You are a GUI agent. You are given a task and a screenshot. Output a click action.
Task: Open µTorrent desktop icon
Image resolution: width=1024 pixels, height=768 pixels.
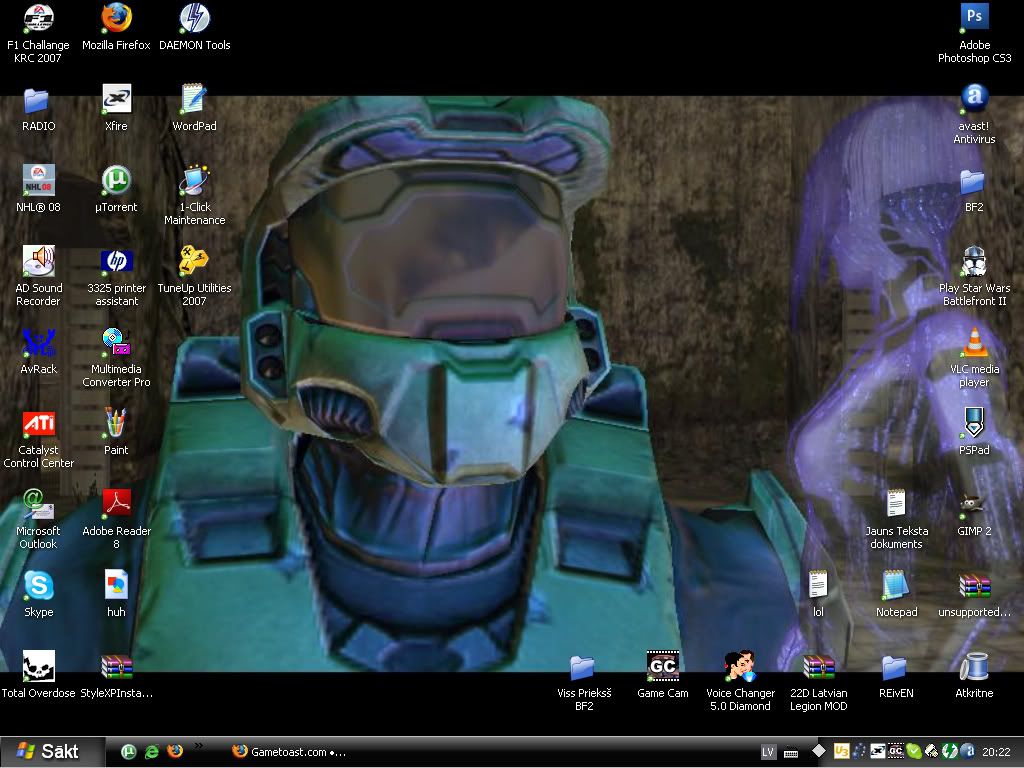116,189
